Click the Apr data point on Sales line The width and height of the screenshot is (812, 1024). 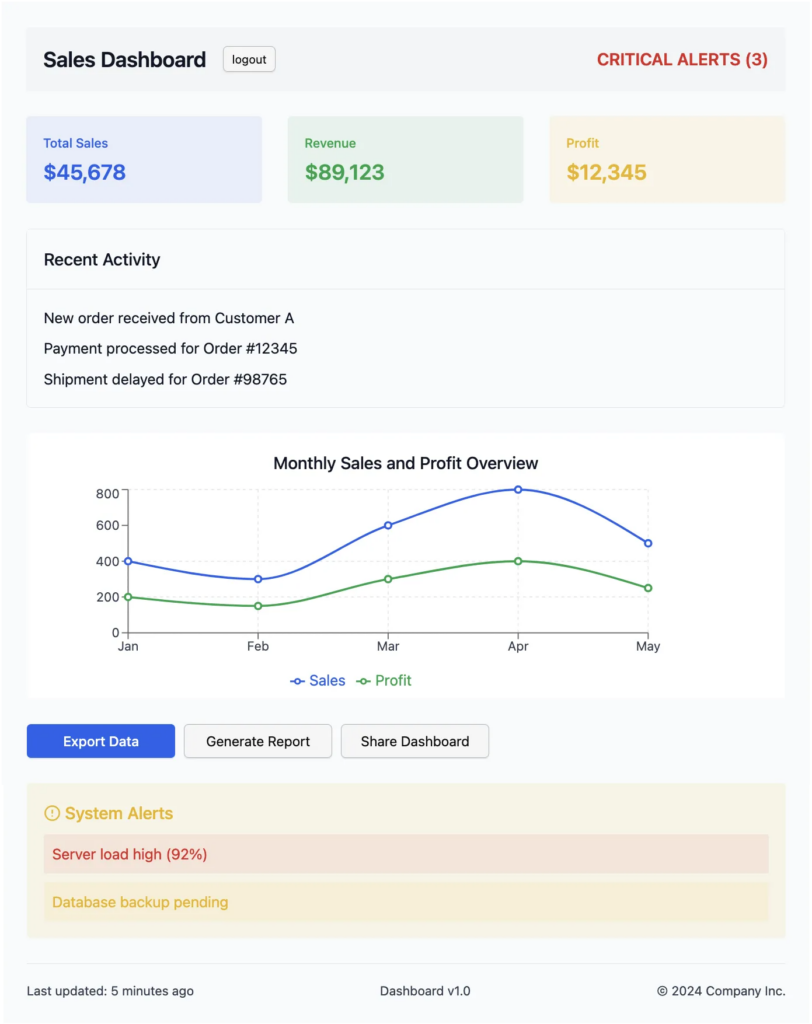(518, 489)
